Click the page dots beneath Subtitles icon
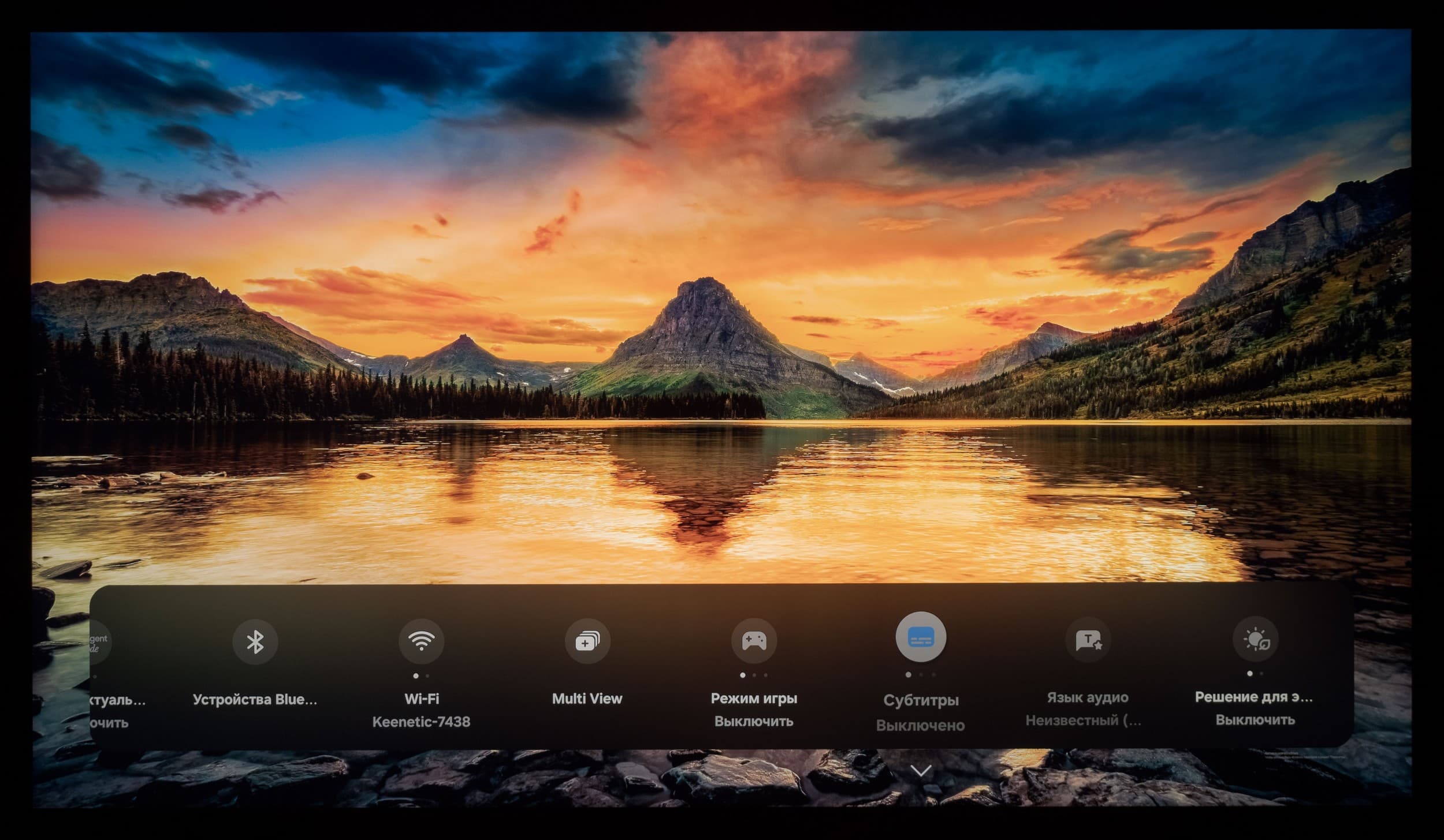The image size is (1444, 840). pos(920,674)
